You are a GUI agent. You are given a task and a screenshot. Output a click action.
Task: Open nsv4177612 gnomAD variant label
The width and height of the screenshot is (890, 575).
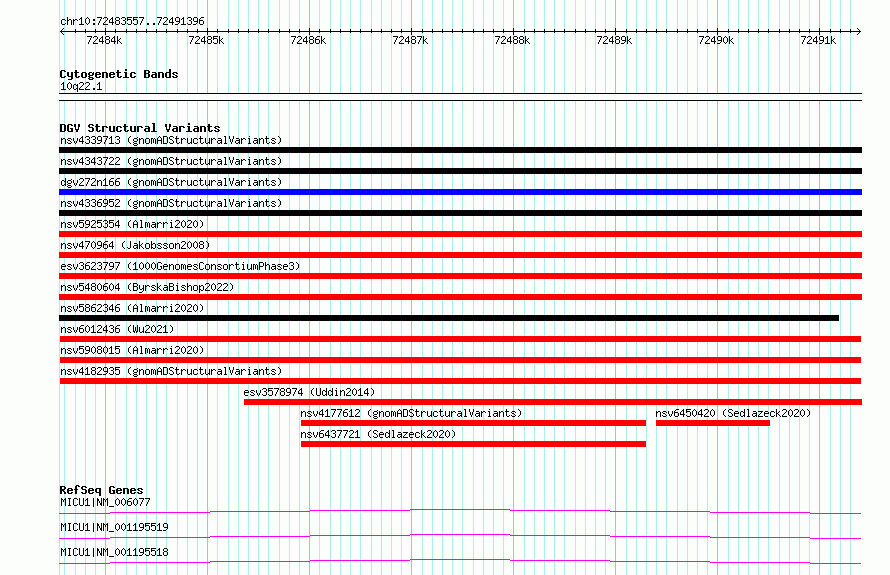point(411,413)
